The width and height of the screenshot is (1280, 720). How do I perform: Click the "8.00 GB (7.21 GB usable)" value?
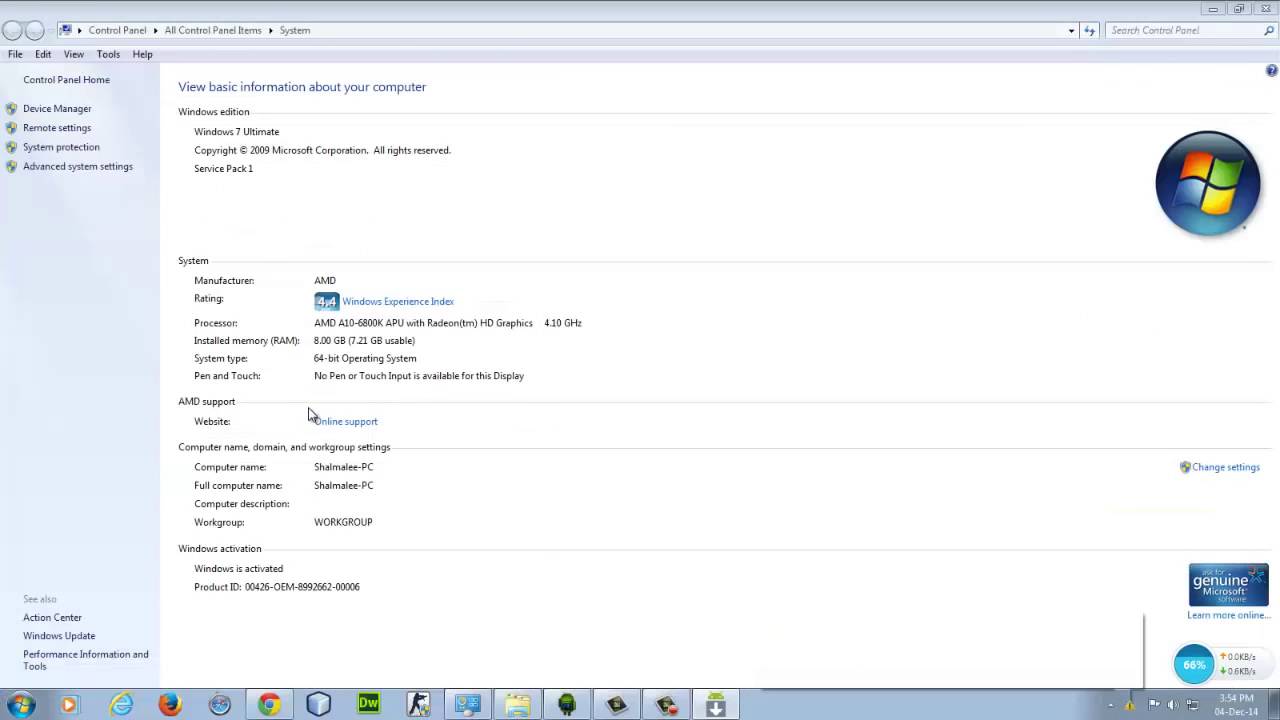(364, 341)
